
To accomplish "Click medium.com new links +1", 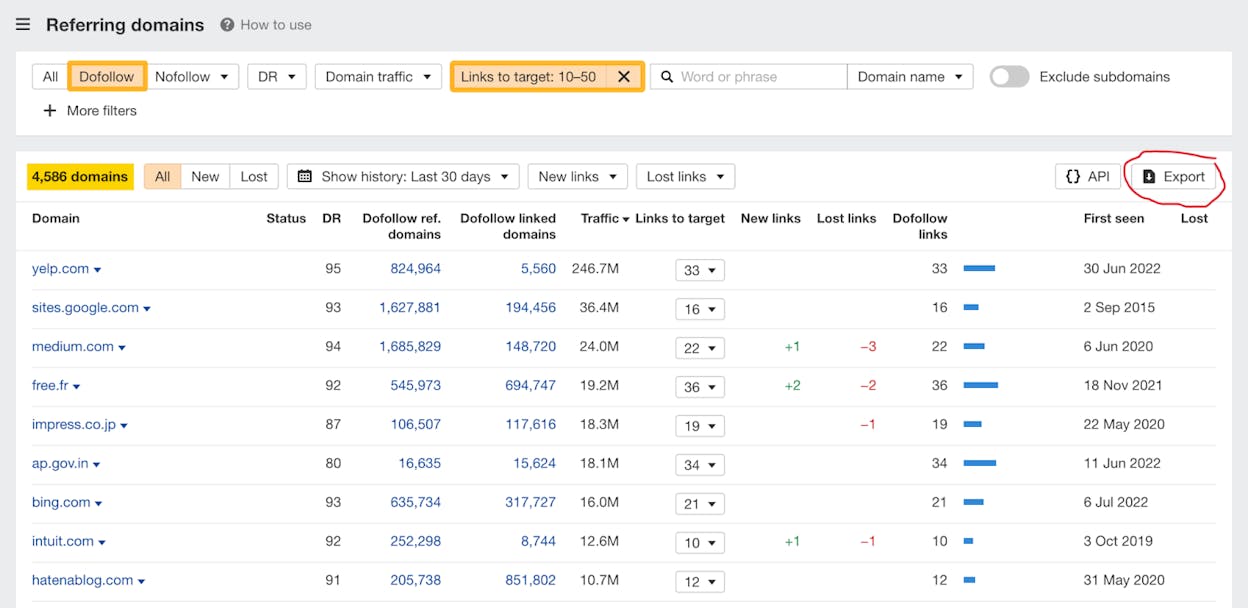I will [792, 347].
